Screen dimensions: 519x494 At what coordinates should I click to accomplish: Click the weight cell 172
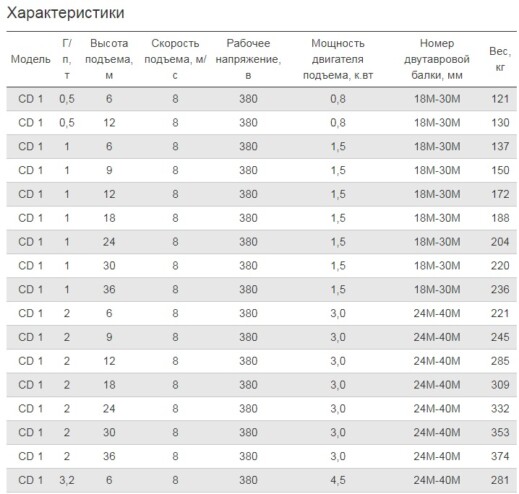(500, 194)
